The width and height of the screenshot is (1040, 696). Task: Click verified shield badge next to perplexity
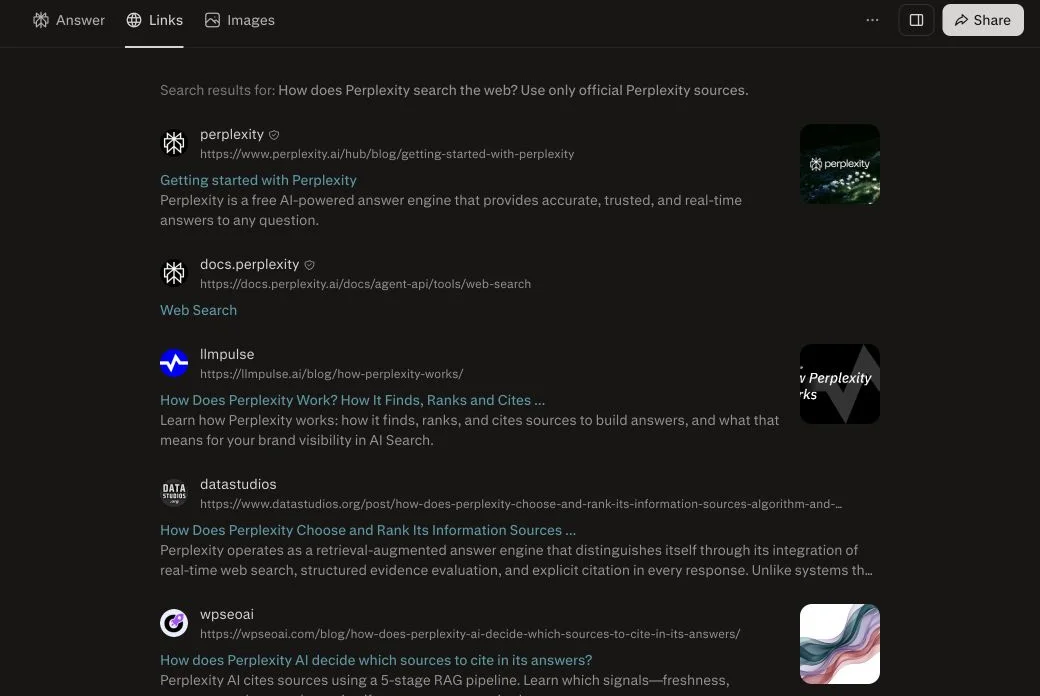[x=274, y=135]
